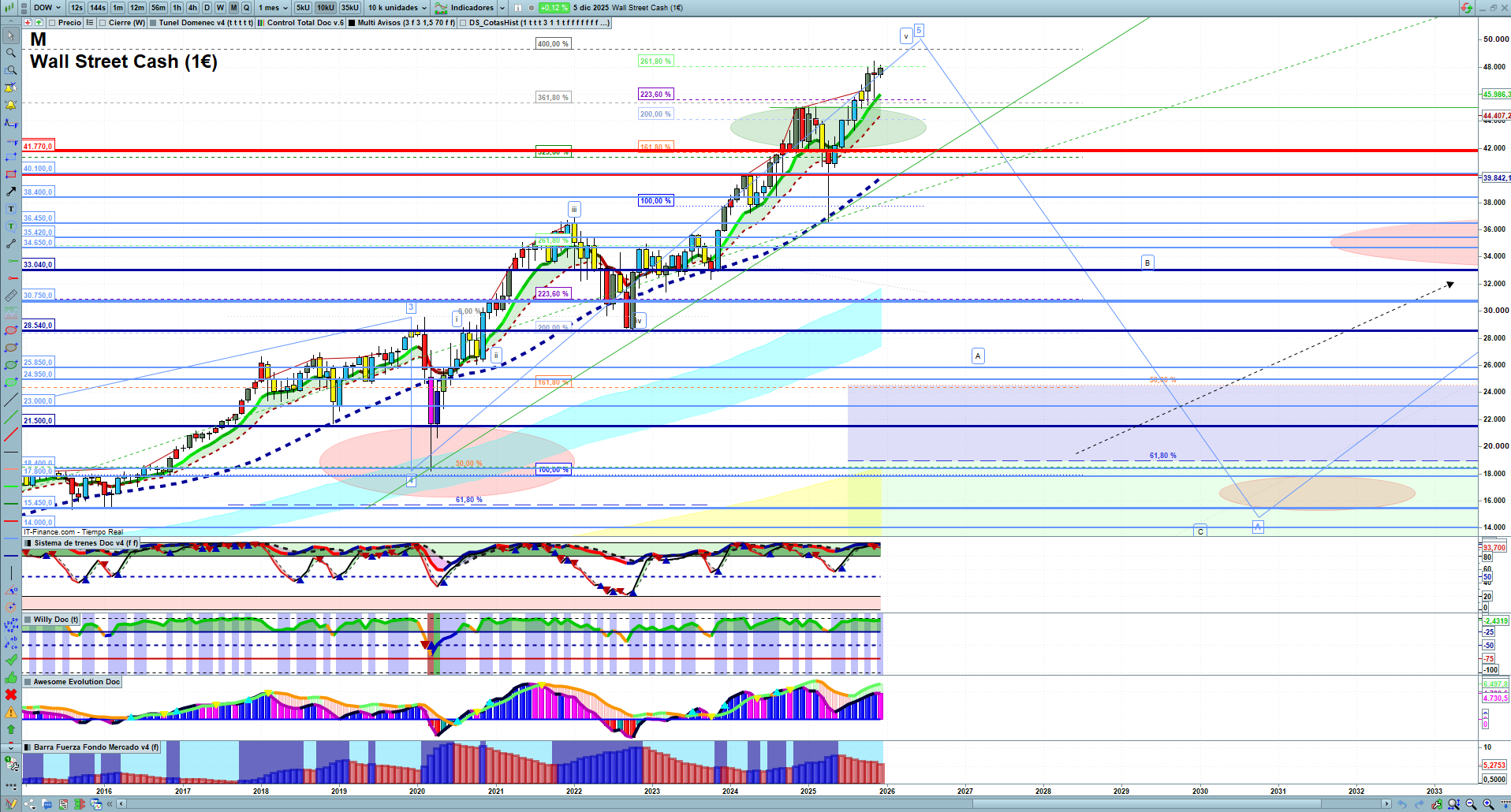Image resolution: width=1511 pixels, height=812 pixels.
Task: Click the 35kU units button
Action: 349,8
